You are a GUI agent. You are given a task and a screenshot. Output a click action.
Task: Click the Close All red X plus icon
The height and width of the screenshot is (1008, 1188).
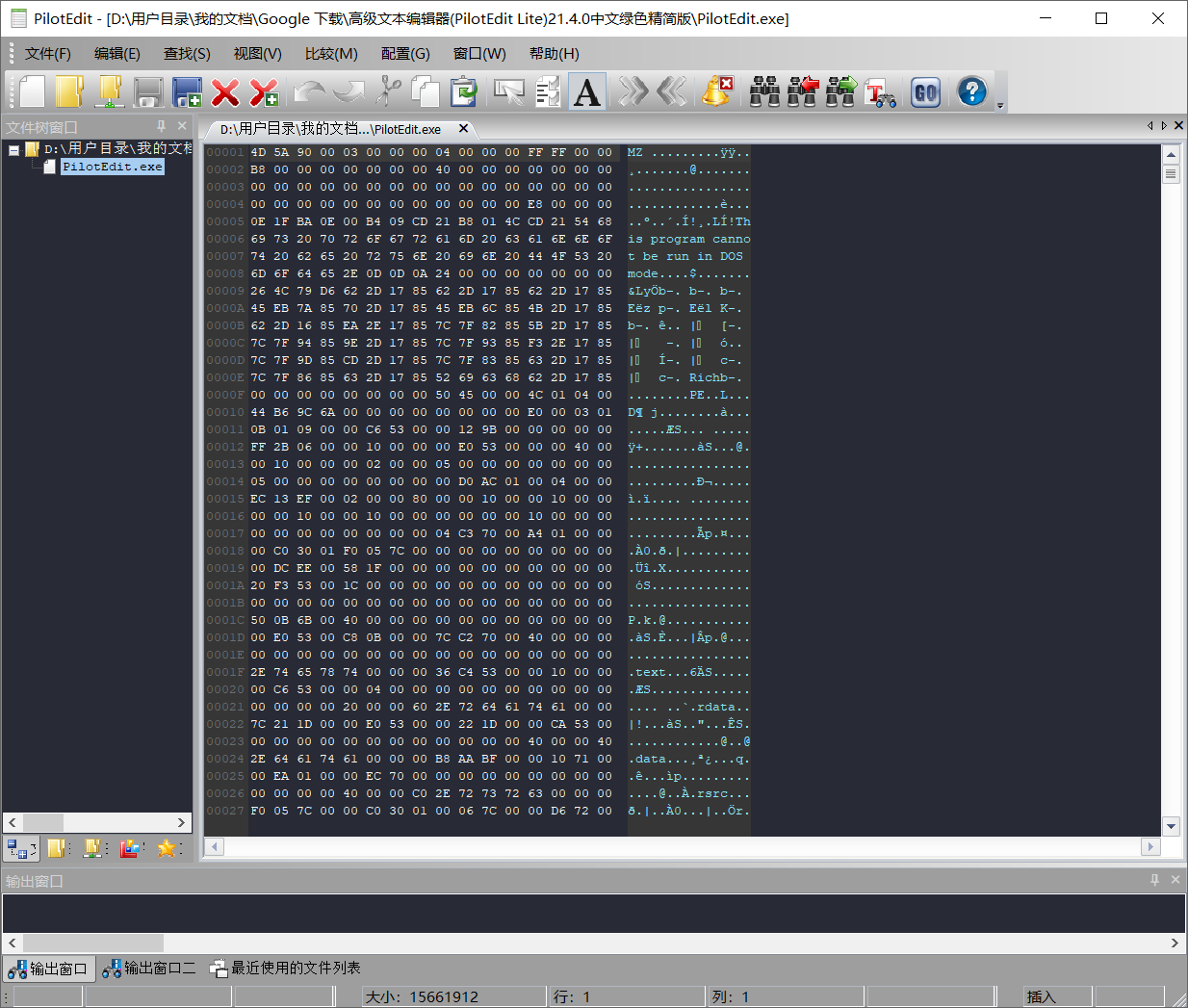pyautogui.click(x=264, y=91)
